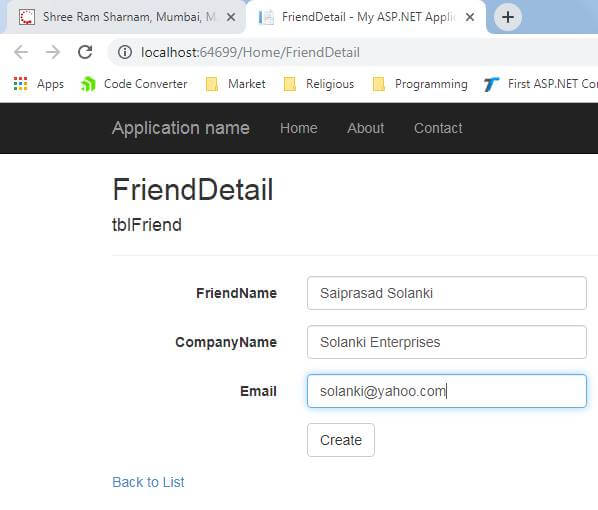This screenshot has width=598, height=510.
Task: Click the browser forward arrow
Action: (x=53, y=52)
